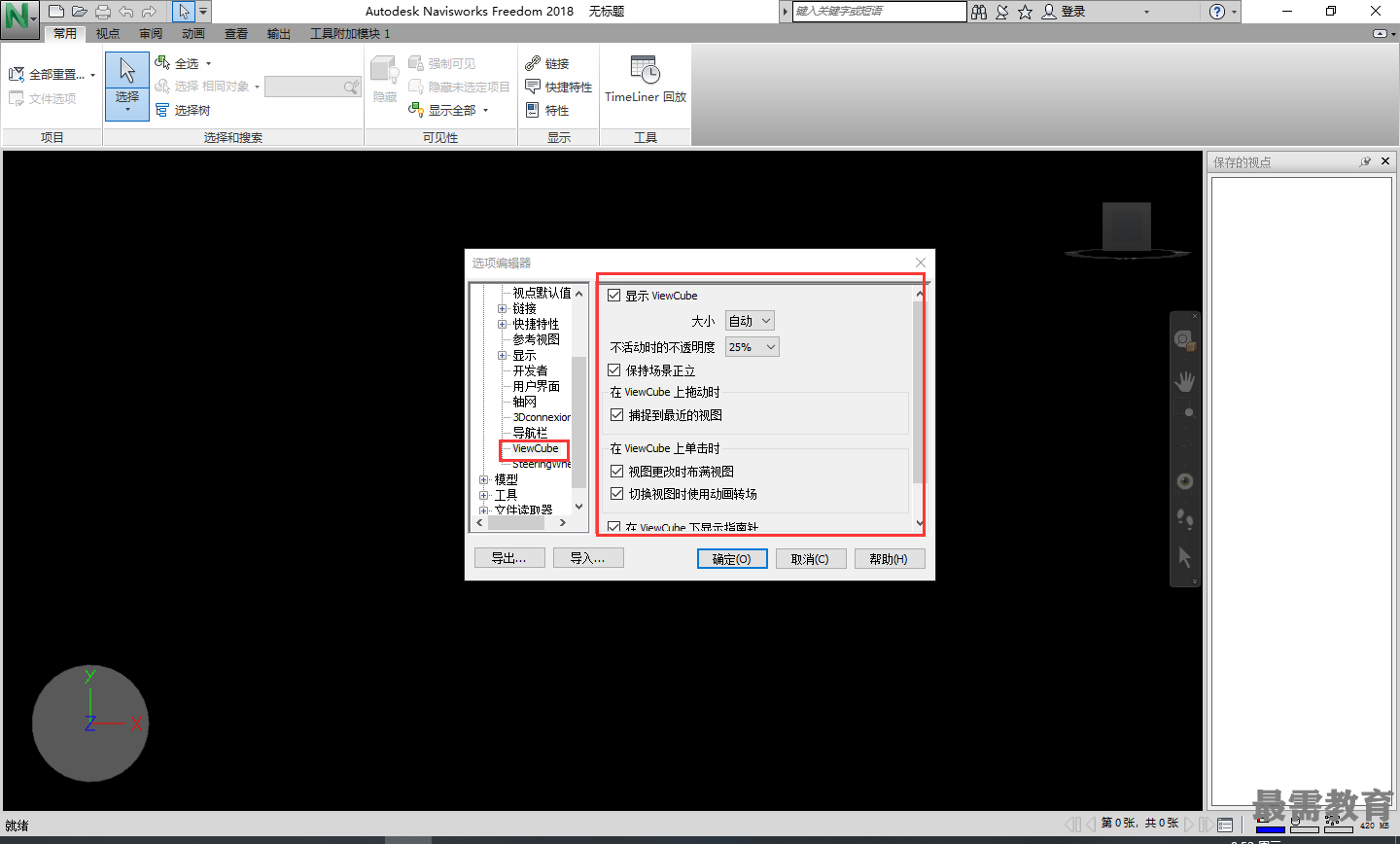The height and width of the screenshot is (844, 1400).
Task: Click the options tree vertical scrollbar
Action: [579, 399]
